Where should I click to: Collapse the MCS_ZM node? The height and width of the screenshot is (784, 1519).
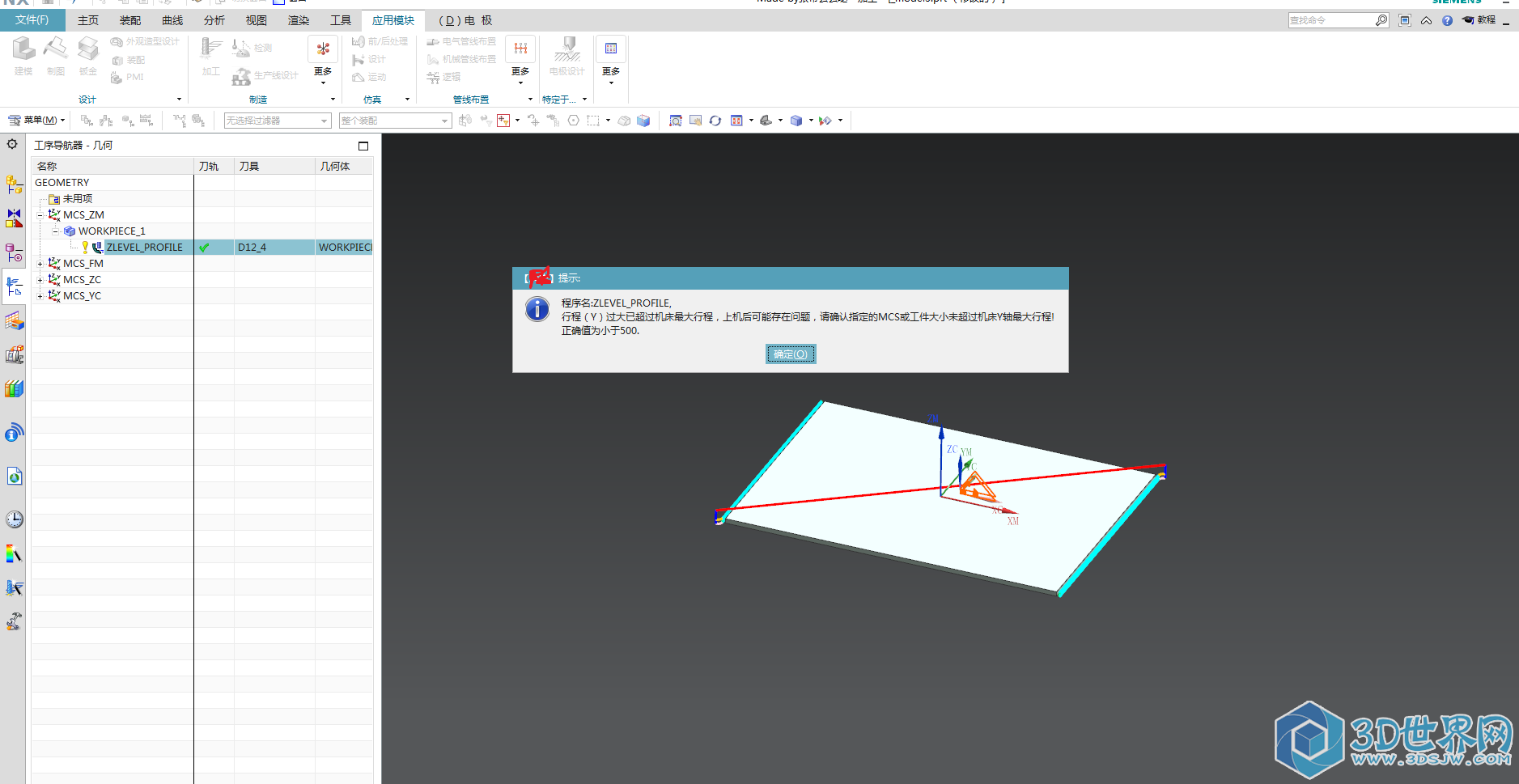(x=40, y=215)
